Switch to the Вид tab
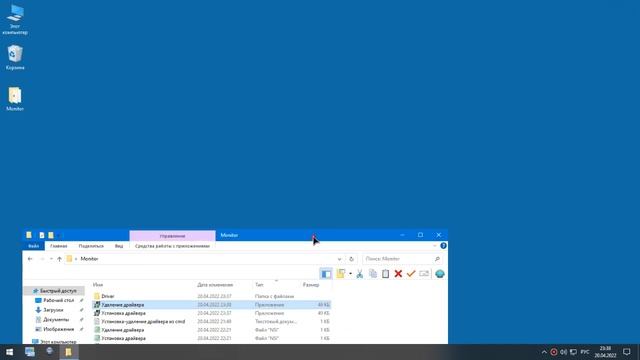The height and width of the screenshot is (360, 640). coord(119,246)
